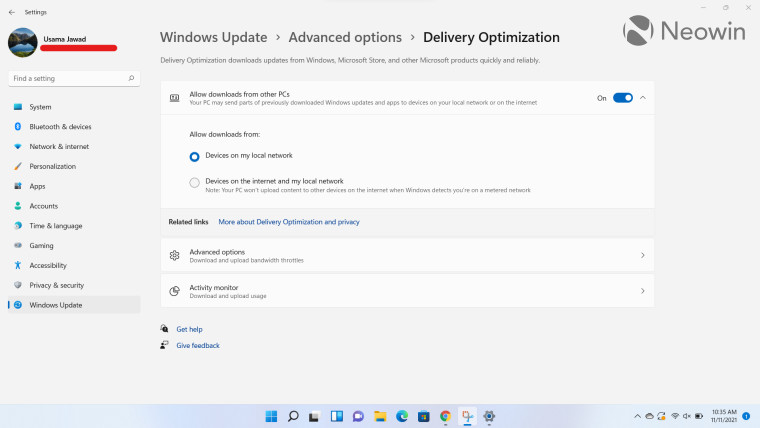Open the user profile picture
The height and width of the screenshot is (428, 760).
[23, 43]
